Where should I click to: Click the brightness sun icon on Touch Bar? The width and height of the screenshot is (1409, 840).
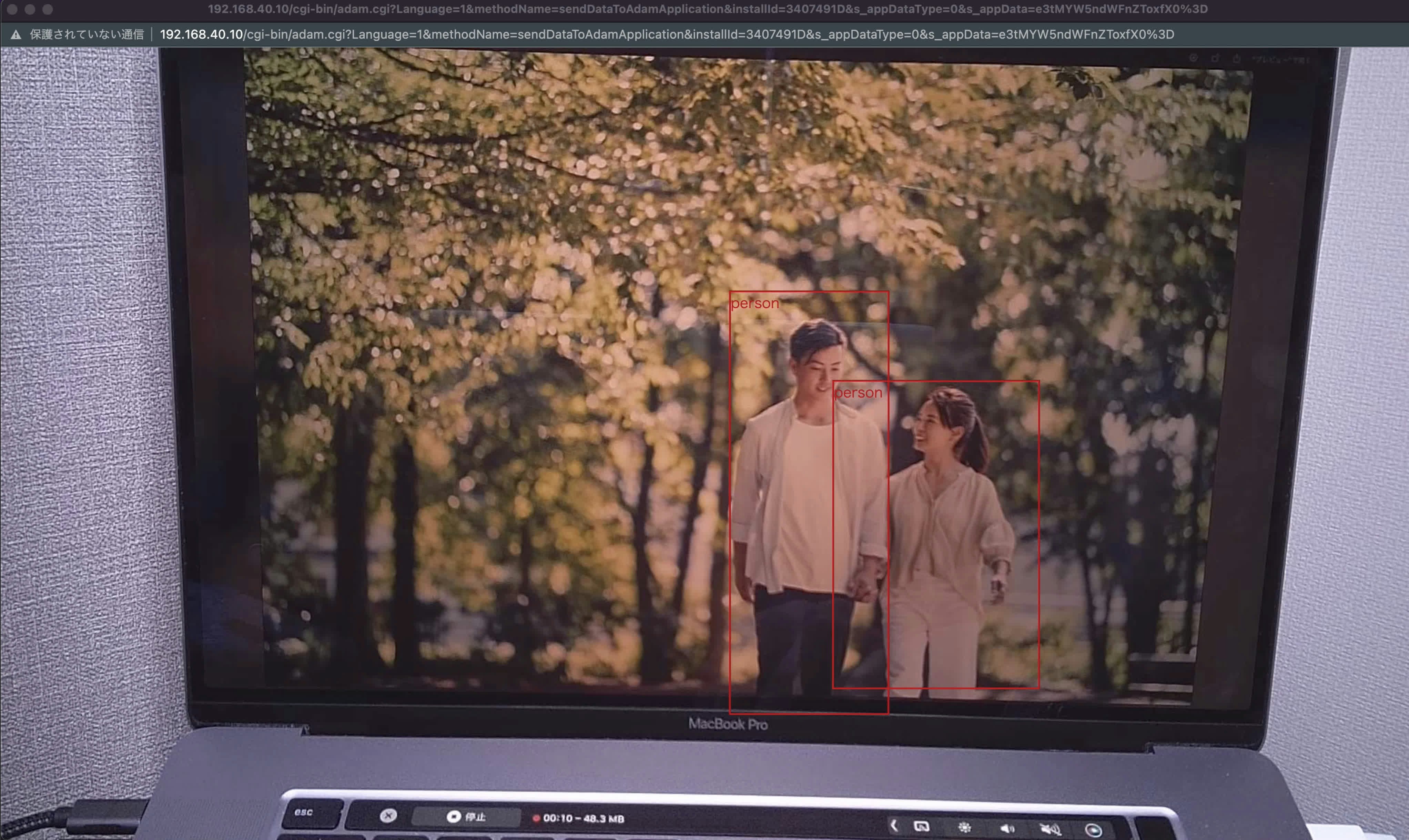[x=964, y=828]
